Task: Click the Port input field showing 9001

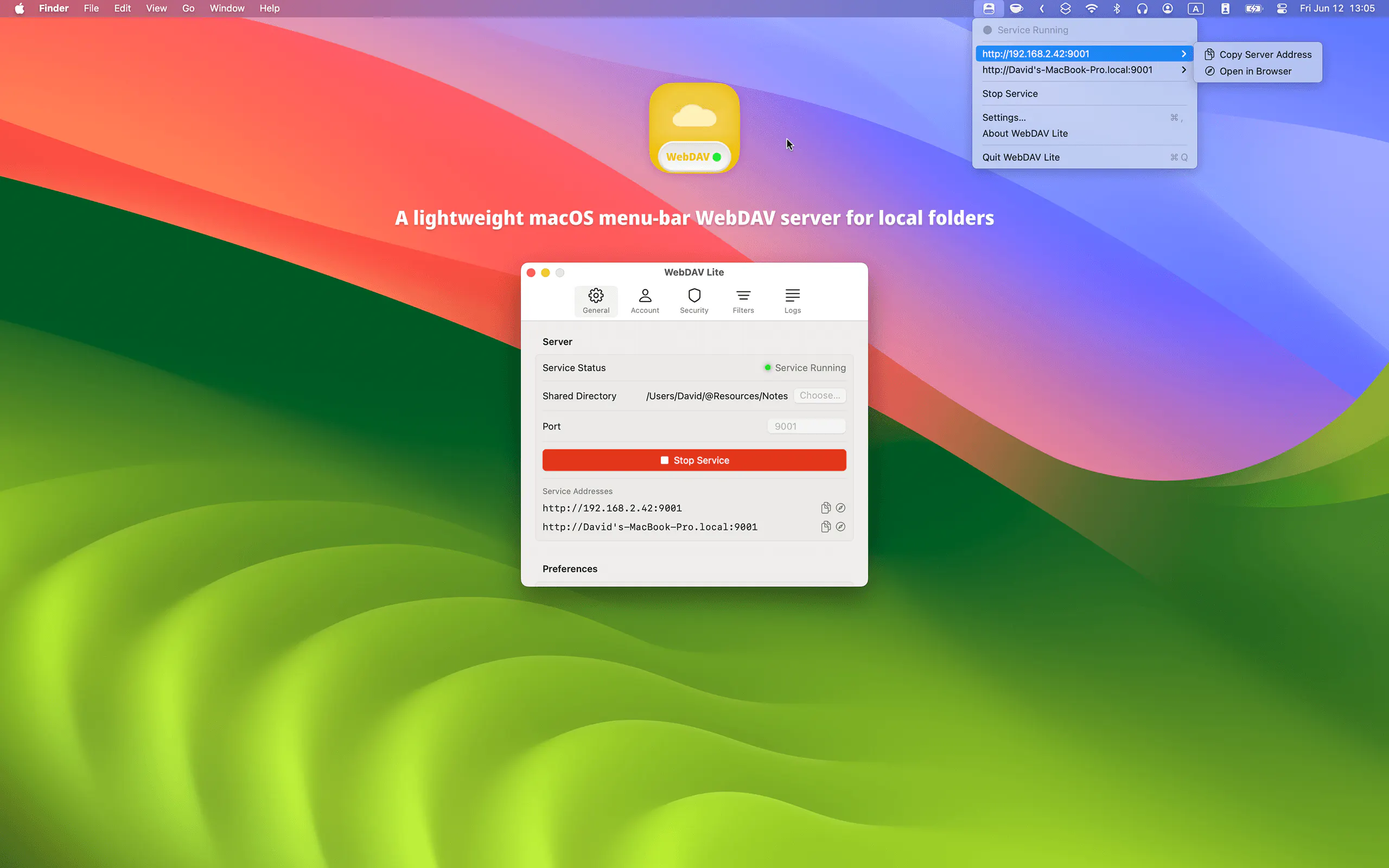Action: click(806, 426)
